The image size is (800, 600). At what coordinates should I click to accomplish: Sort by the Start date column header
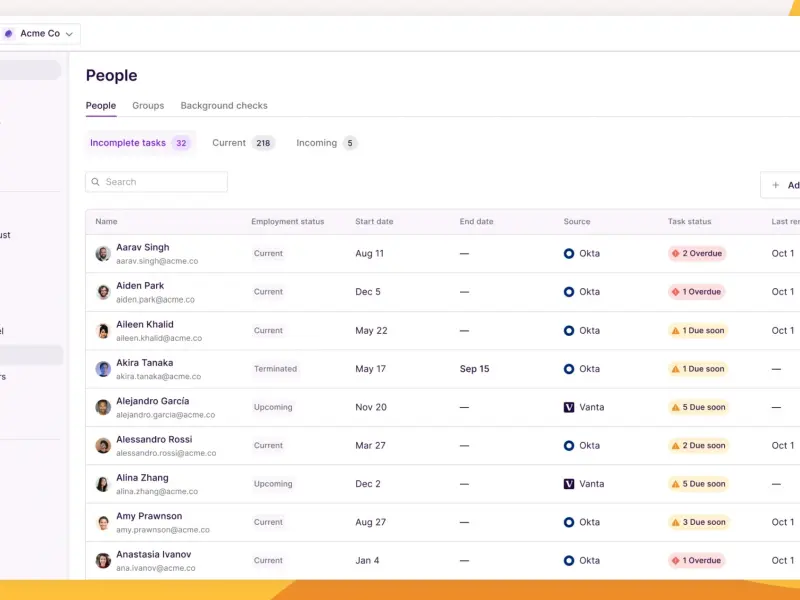(x=374, y=222)
